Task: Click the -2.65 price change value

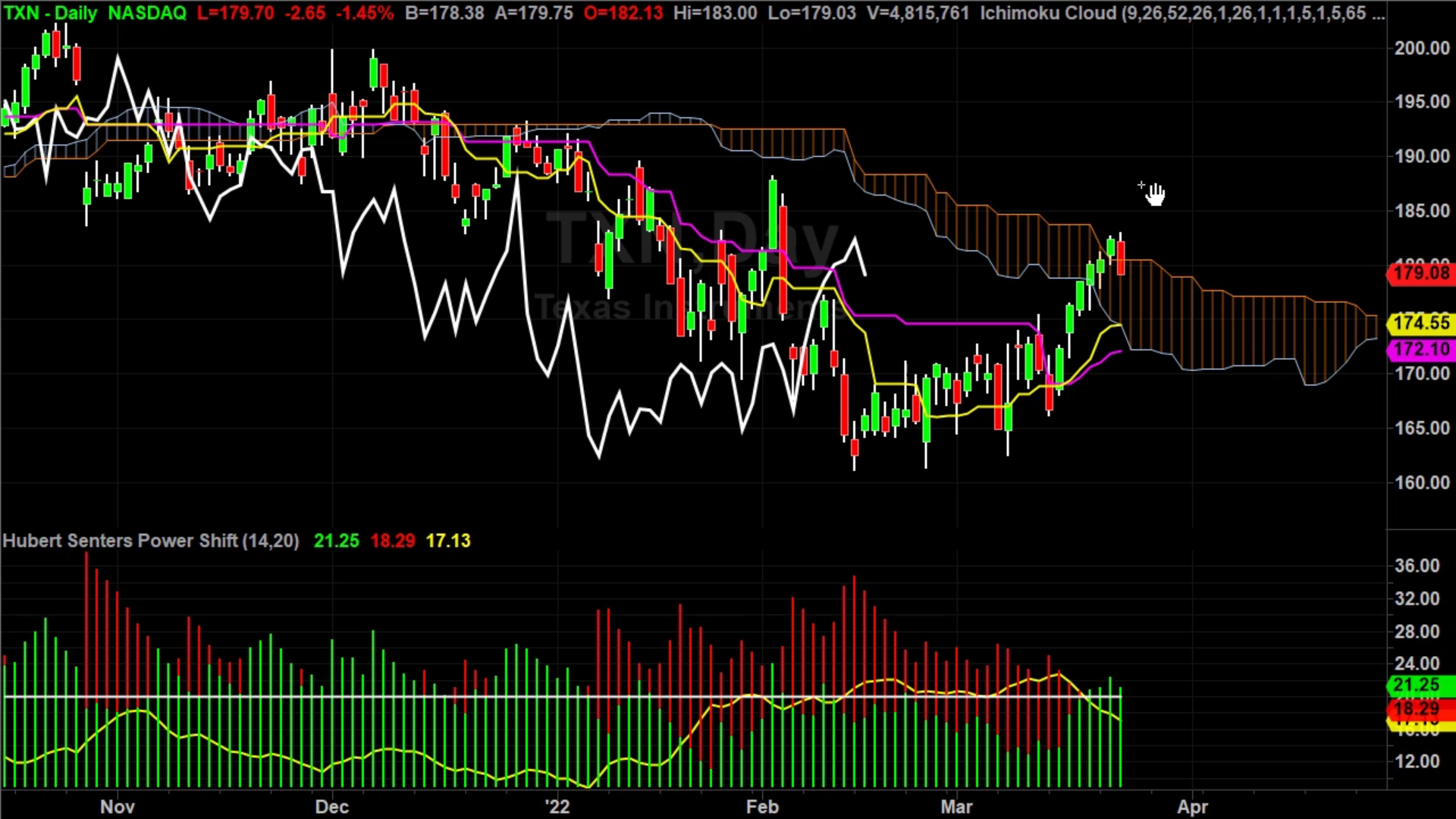Action: (x=305, y=13)
